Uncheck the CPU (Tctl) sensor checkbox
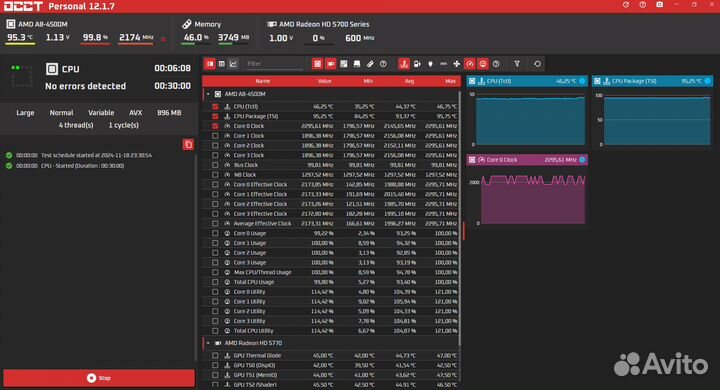Viewport: 720px width, 390px height. 215,106
